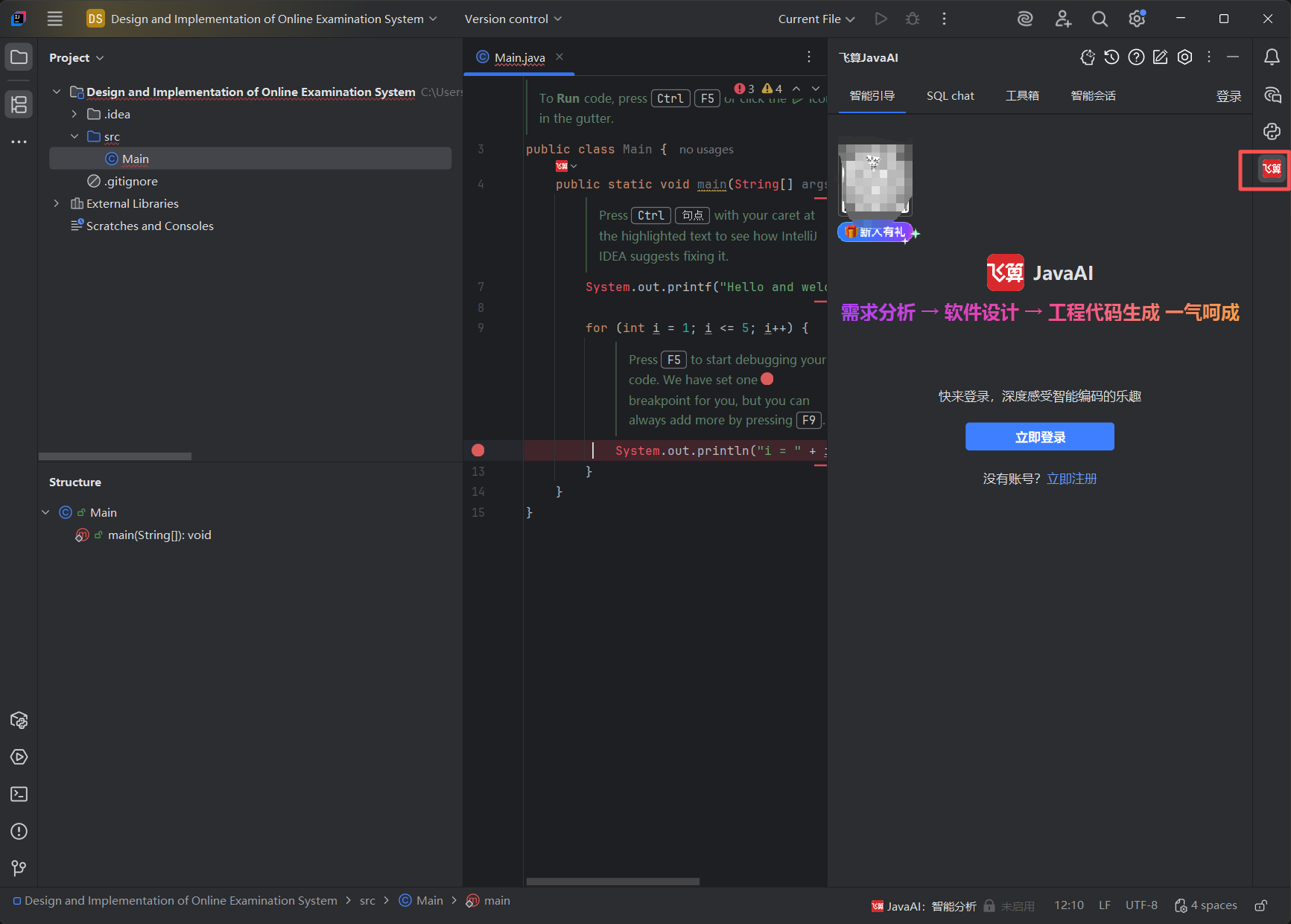
Task: Open JavaAI panel options menu
Action: click(x=1209, y=57)
